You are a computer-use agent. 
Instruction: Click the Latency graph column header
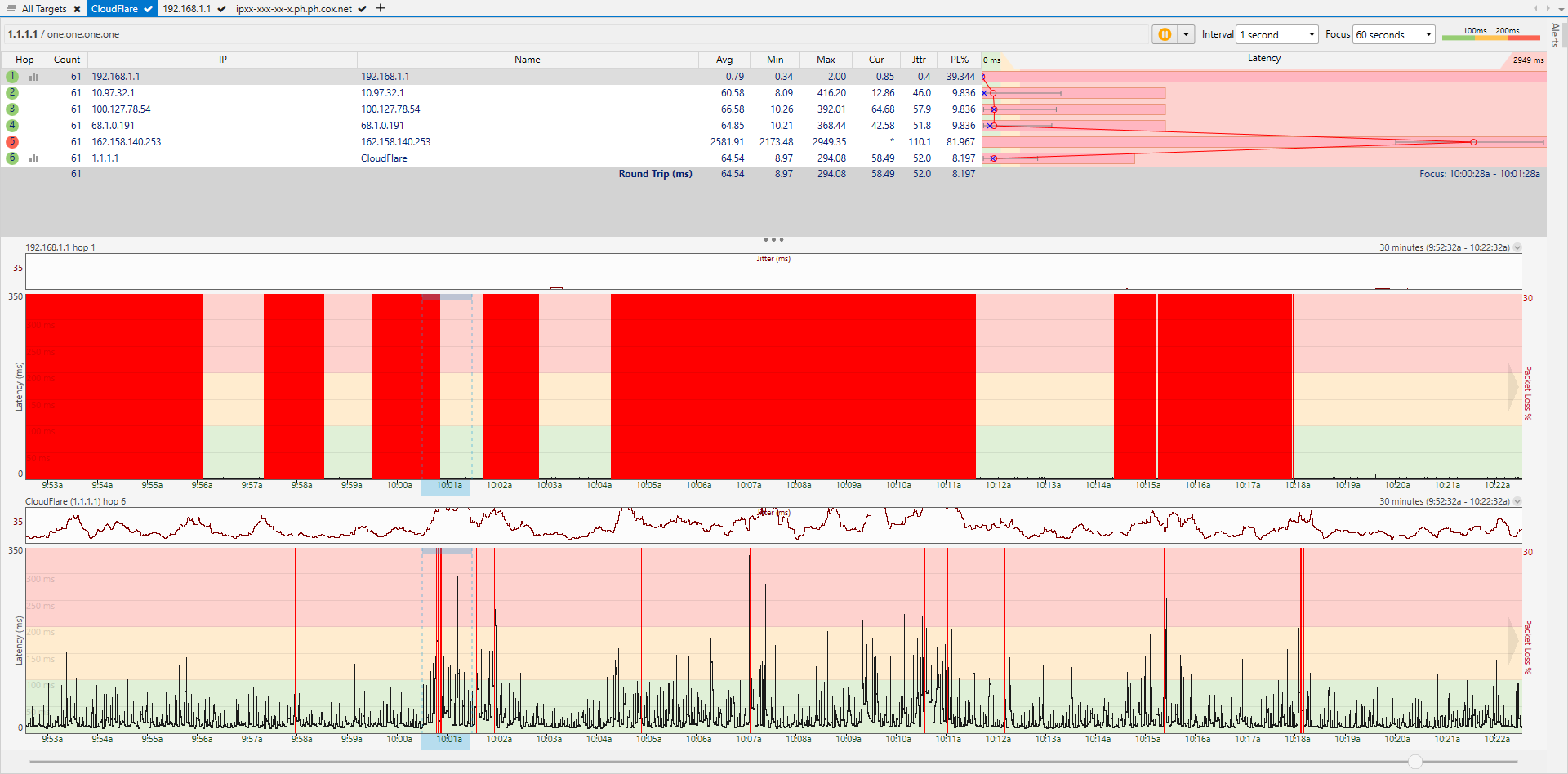[1264, 59]
